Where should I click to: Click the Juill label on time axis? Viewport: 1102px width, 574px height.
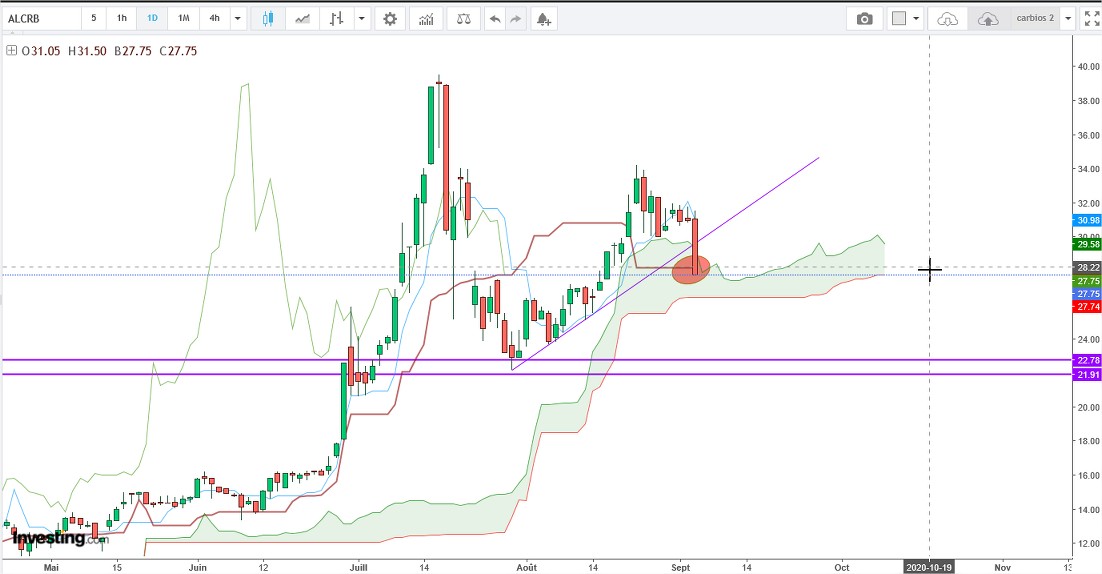click(x=358, y=568)
